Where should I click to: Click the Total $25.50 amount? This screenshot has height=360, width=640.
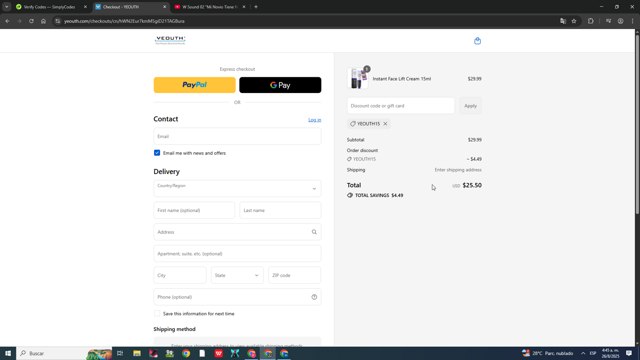(472, 185)
